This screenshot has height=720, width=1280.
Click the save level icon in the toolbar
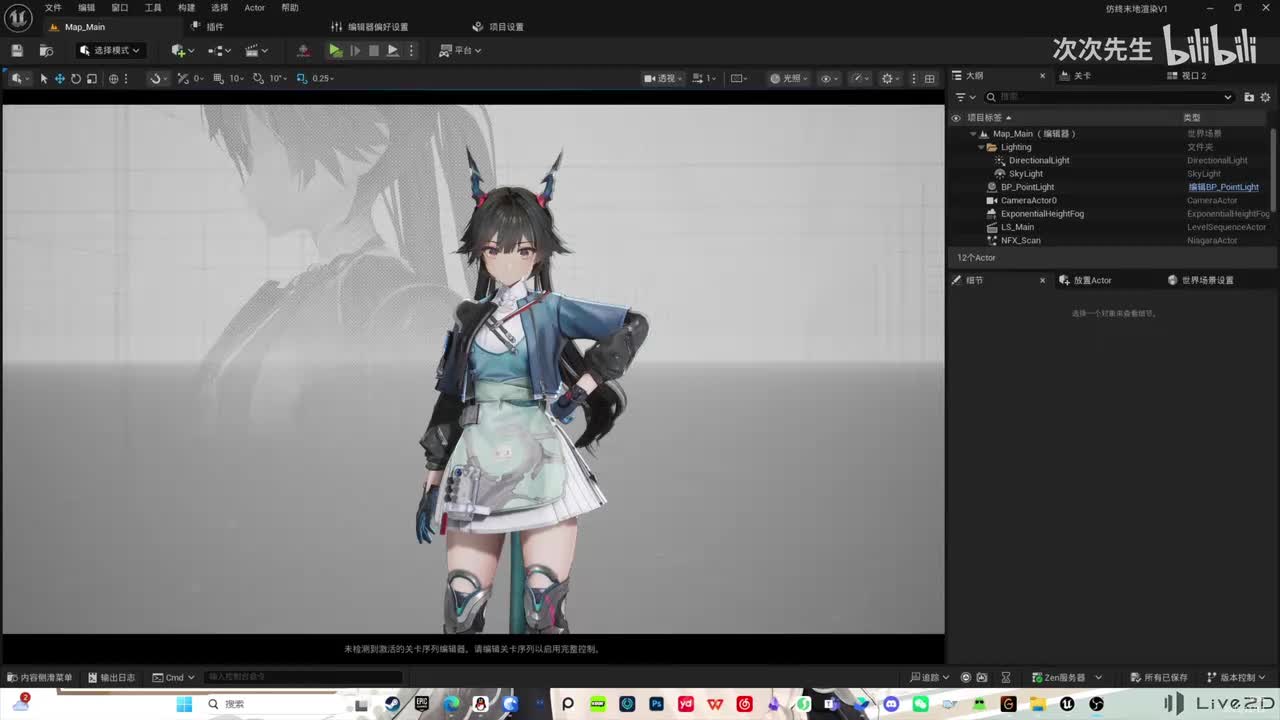click(17, 50)
